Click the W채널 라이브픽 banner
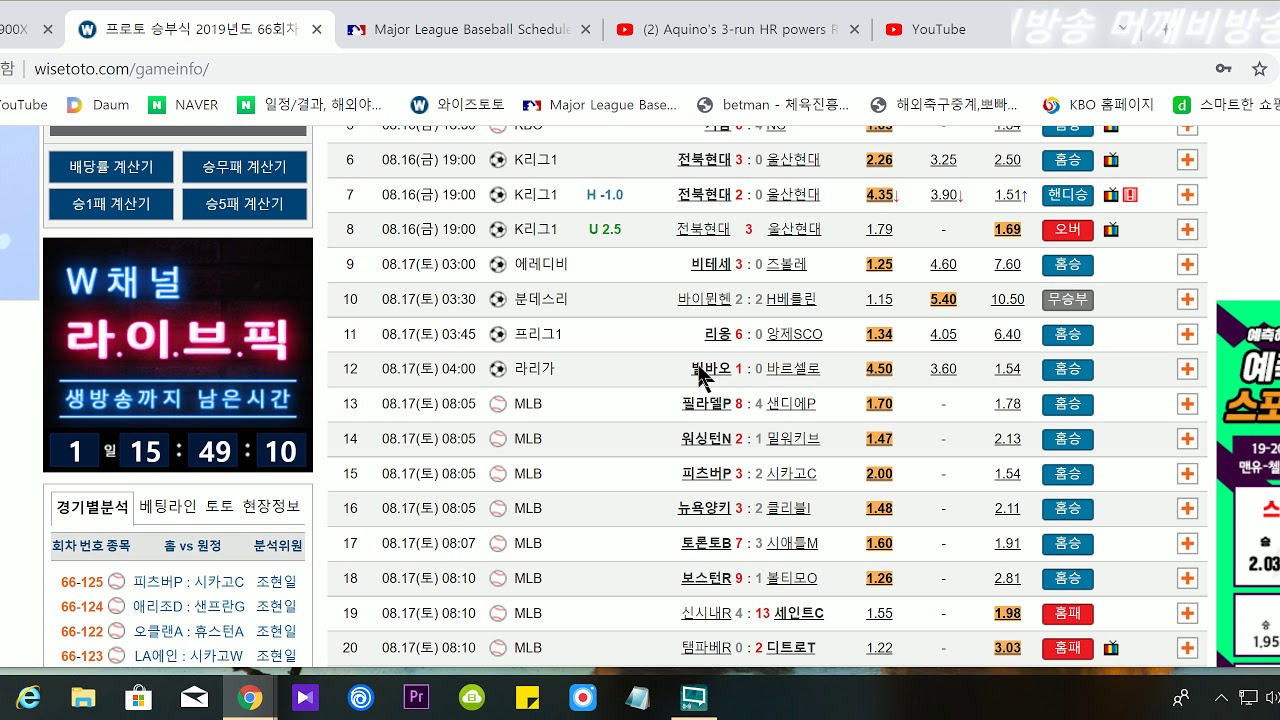This screenshot has height=720, width=1280. tap(178, 355)
